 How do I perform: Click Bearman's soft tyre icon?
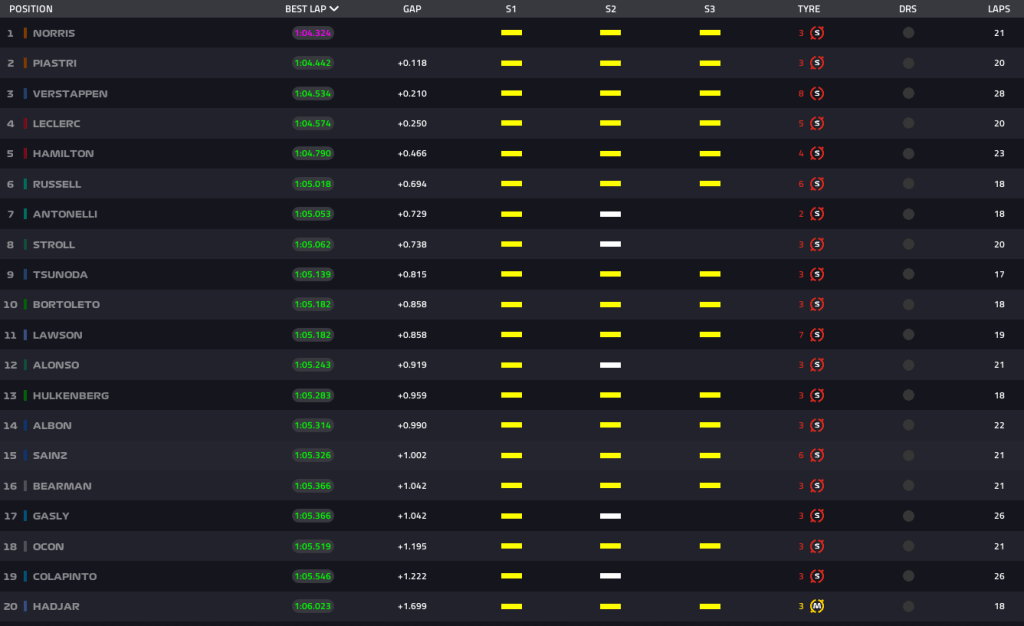pos(817,486)
